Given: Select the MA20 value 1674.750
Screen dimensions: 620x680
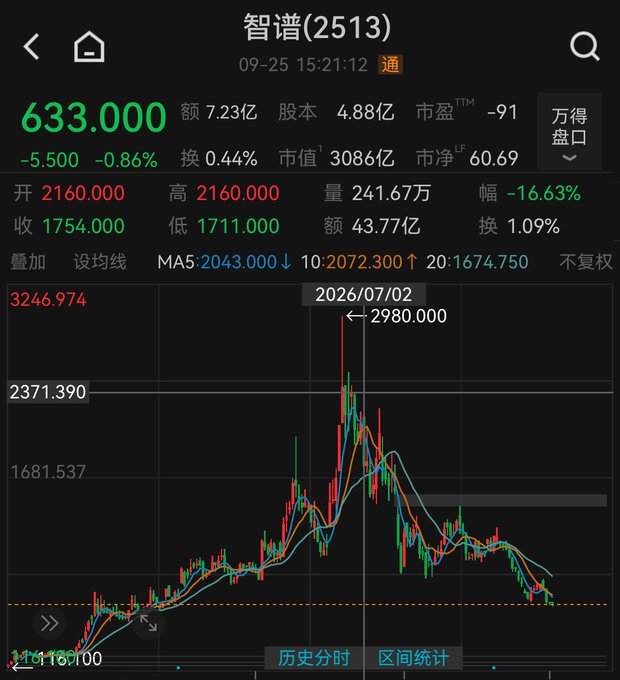Looking at the screenshot, I should pos(490,262).
